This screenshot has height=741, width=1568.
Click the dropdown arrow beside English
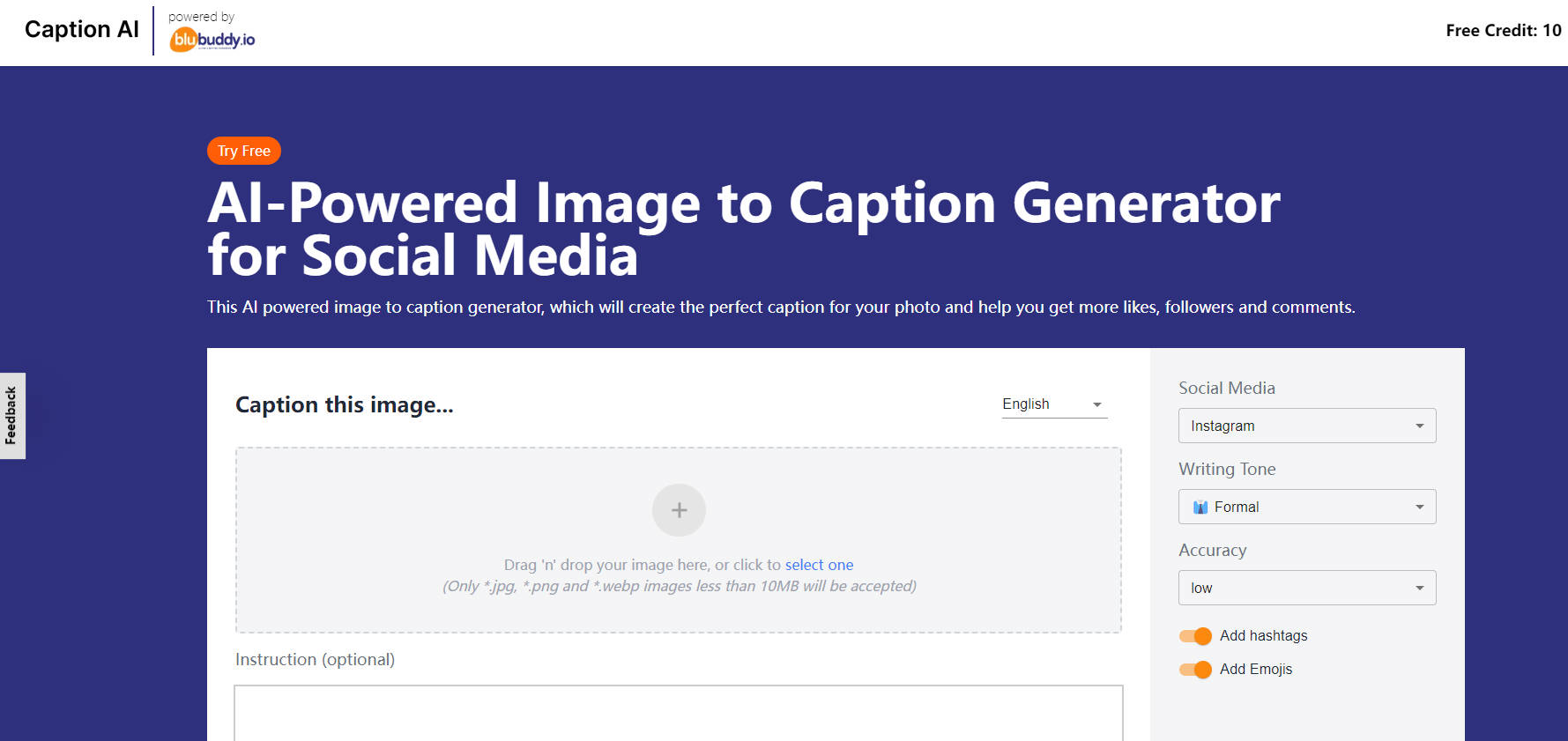click(1096, 404)
